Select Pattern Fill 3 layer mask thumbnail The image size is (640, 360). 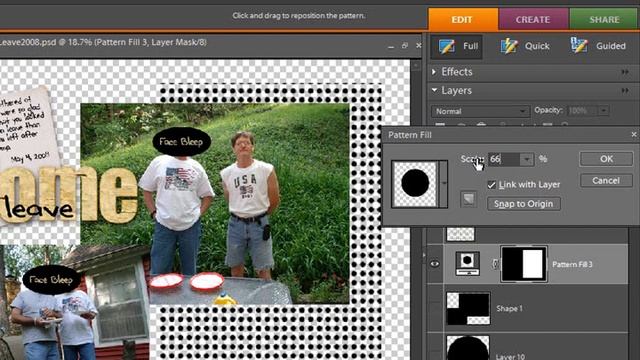(x=524, y=264)
